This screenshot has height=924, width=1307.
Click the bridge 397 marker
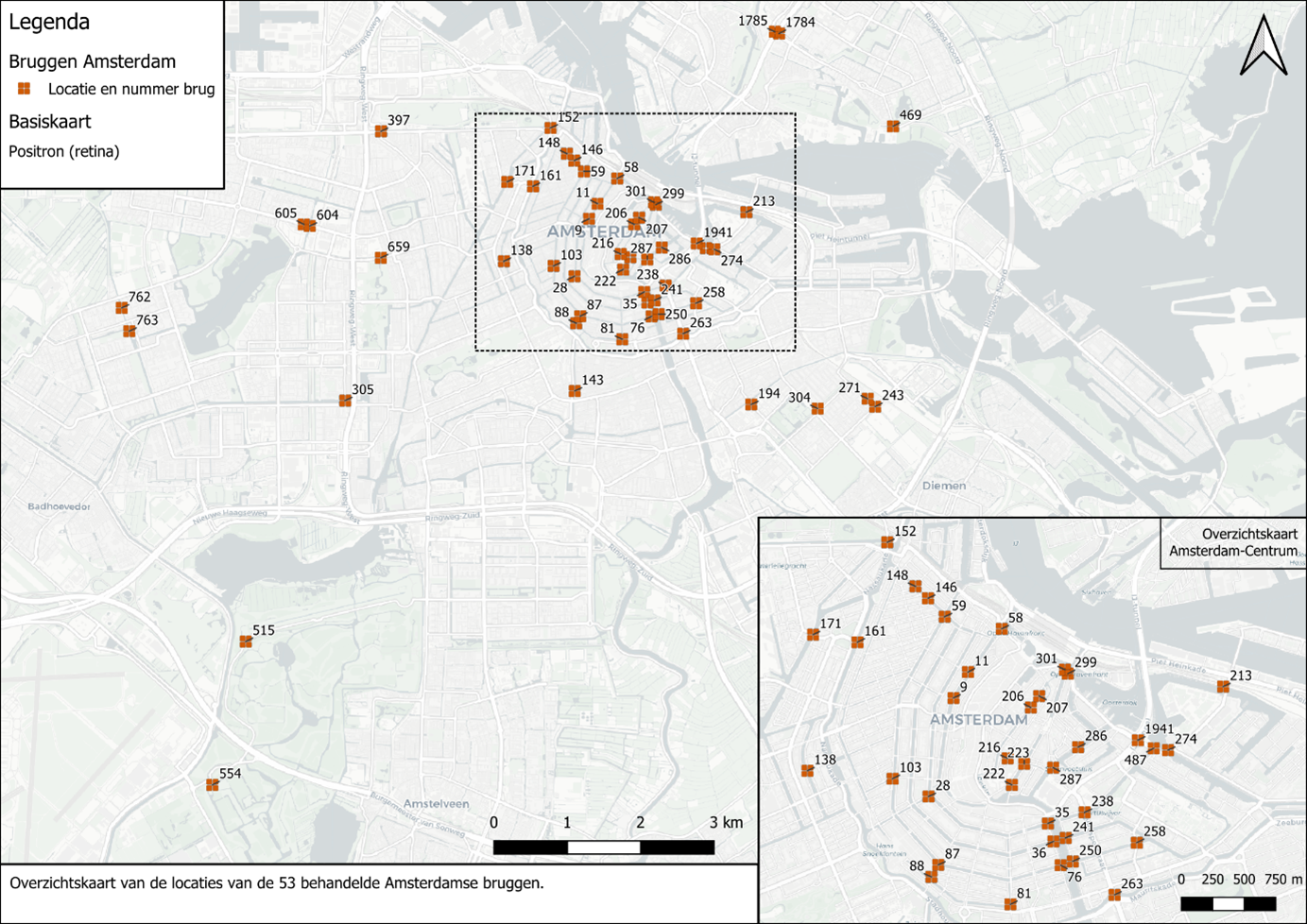click(381, 131)
